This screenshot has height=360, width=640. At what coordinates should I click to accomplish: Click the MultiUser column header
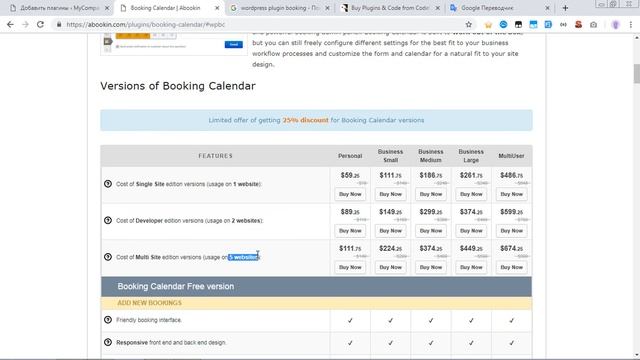point(511,156)
